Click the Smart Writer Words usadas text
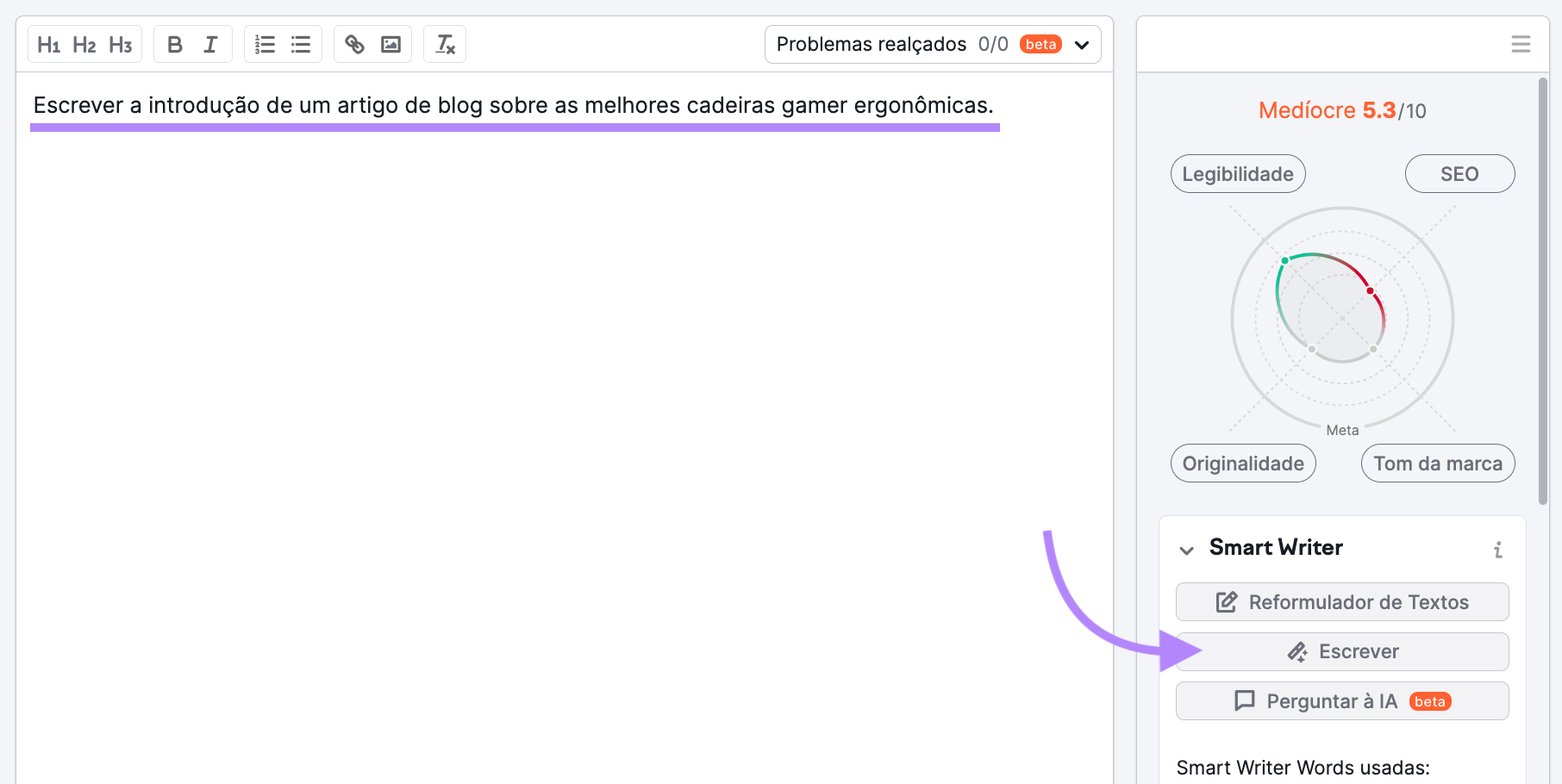Screen dimensions: 1562x784 point(1303,768)
